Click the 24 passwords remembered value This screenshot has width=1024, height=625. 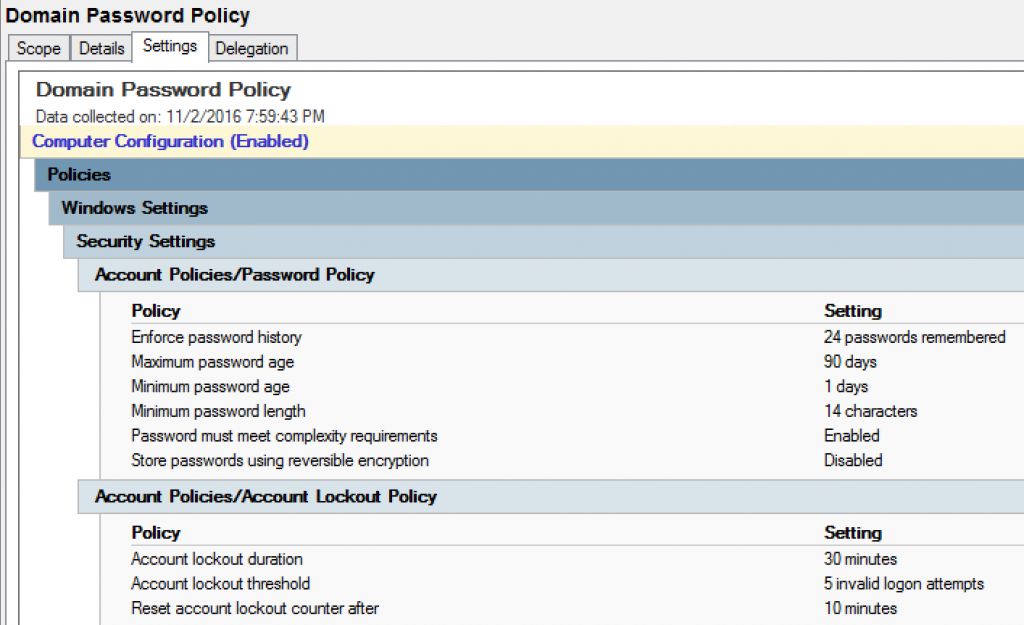pyautogui.click(x=915, y=337)
